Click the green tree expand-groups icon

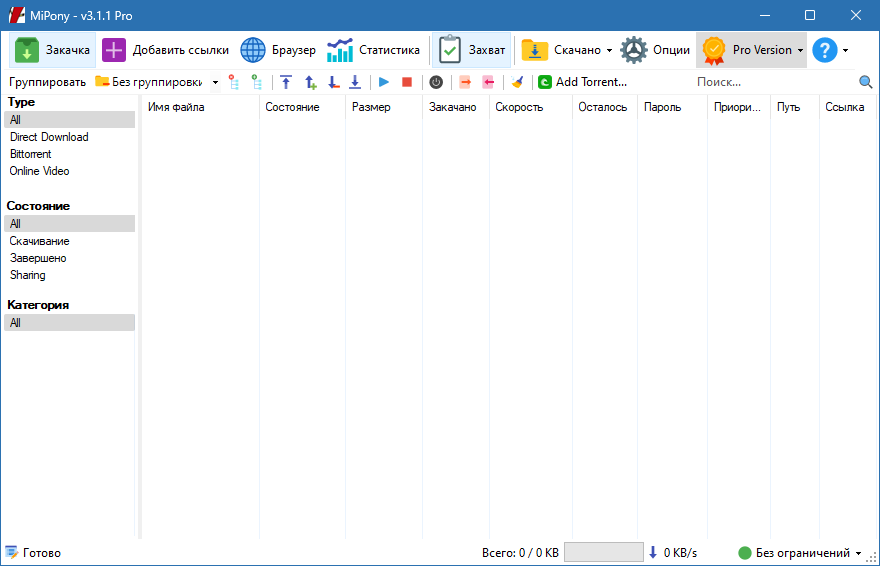click(x=256, y=82)
